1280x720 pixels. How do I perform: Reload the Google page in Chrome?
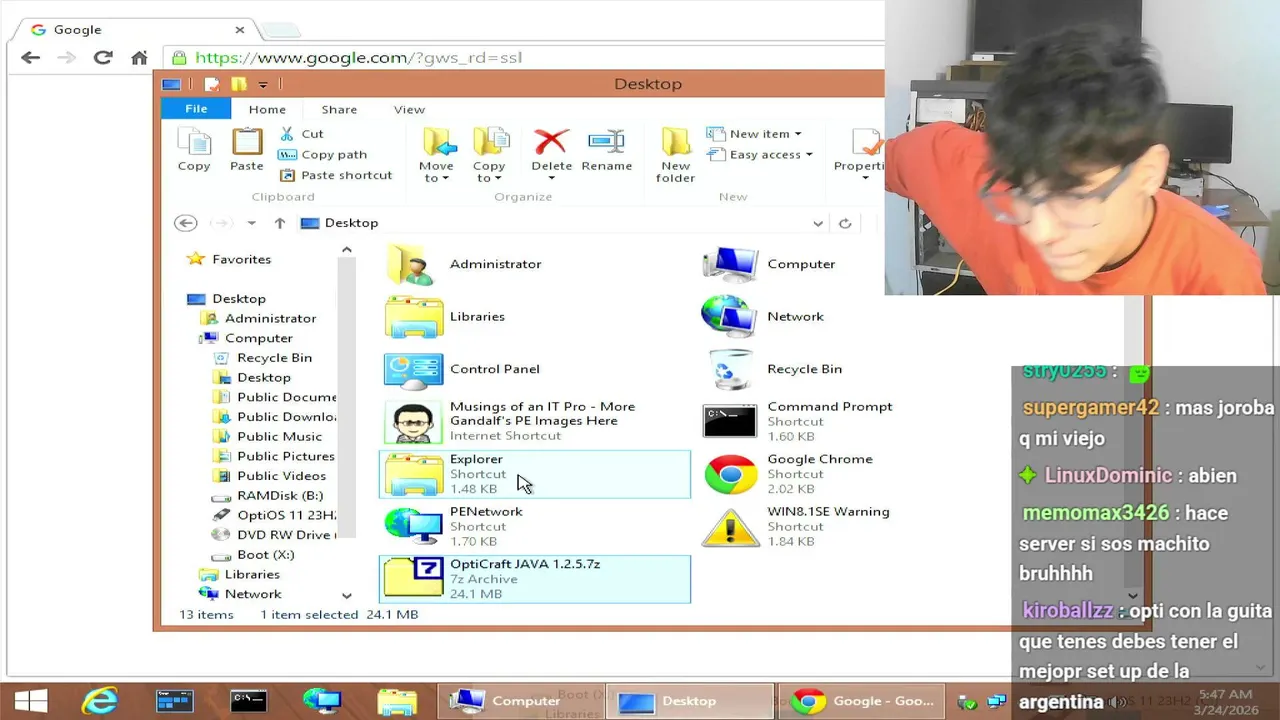tap(102, 58)
